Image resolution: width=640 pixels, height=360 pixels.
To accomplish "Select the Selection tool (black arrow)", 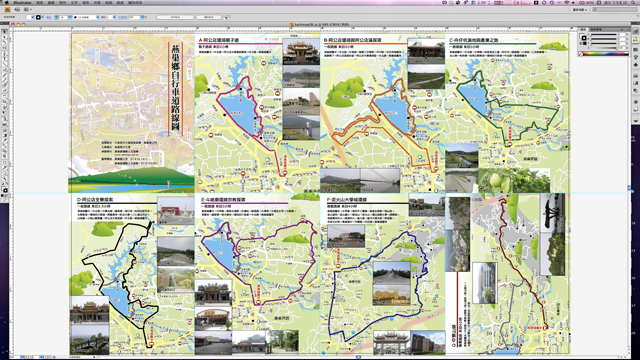I will [x=4, y=32].
